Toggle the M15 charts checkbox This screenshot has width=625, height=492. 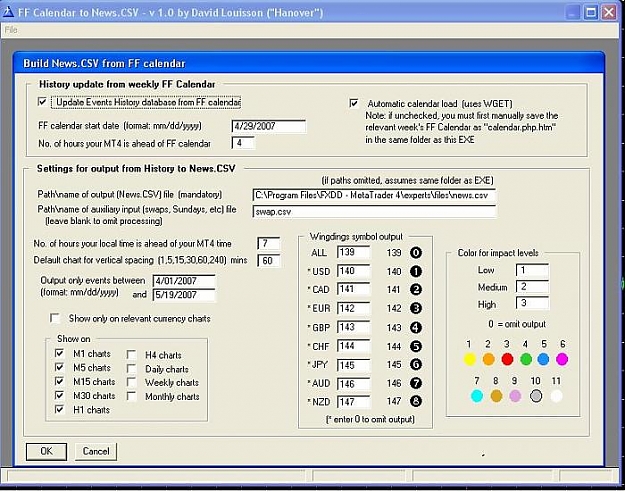(59, 382)
